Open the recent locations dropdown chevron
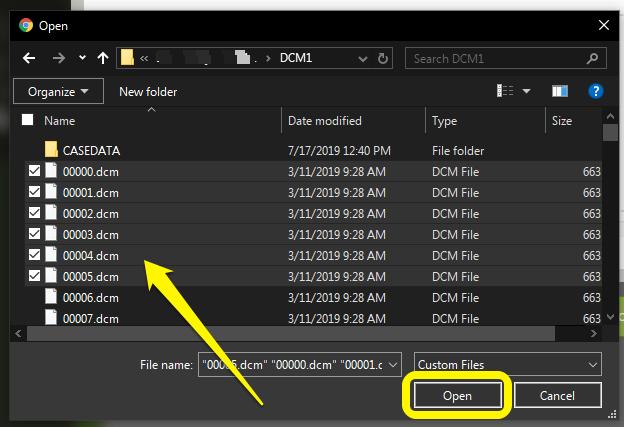 coord(82,58)
